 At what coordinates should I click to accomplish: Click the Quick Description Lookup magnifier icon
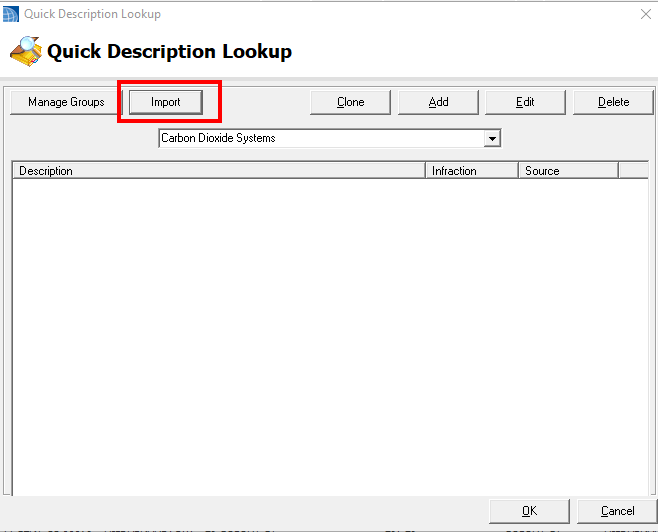pyautogui.click(x=26, y=52)
